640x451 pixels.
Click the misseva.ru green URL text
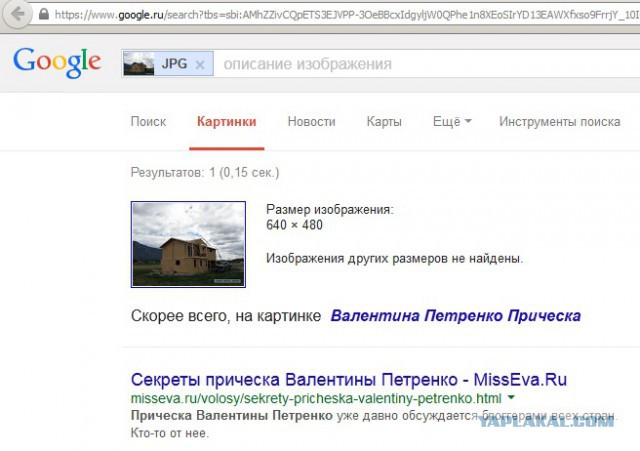pos(316,398)
